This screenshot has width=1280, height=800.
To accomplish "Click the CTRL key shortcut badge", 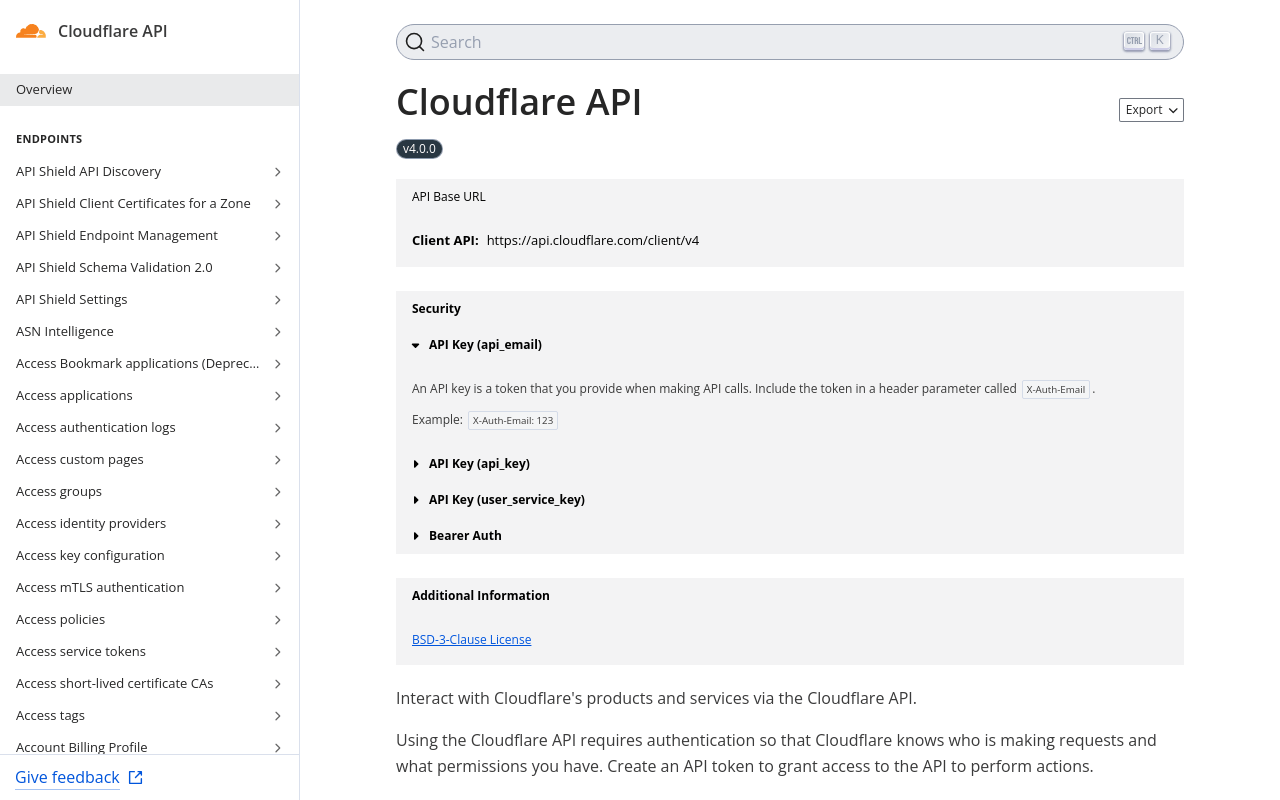I will tap(1133, 41).
